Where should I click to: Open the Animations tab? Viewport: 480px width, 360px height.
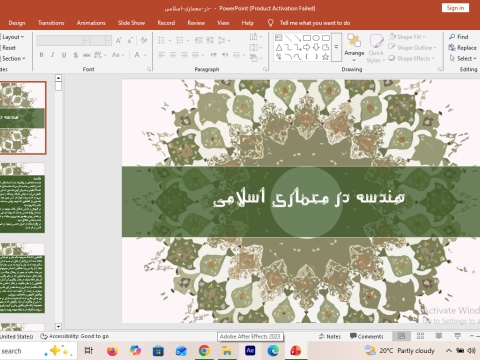point(91,23)
